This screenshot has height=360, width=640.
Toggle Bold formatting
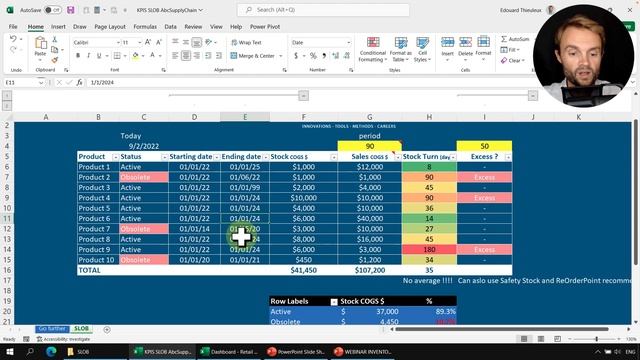point(78,56)
